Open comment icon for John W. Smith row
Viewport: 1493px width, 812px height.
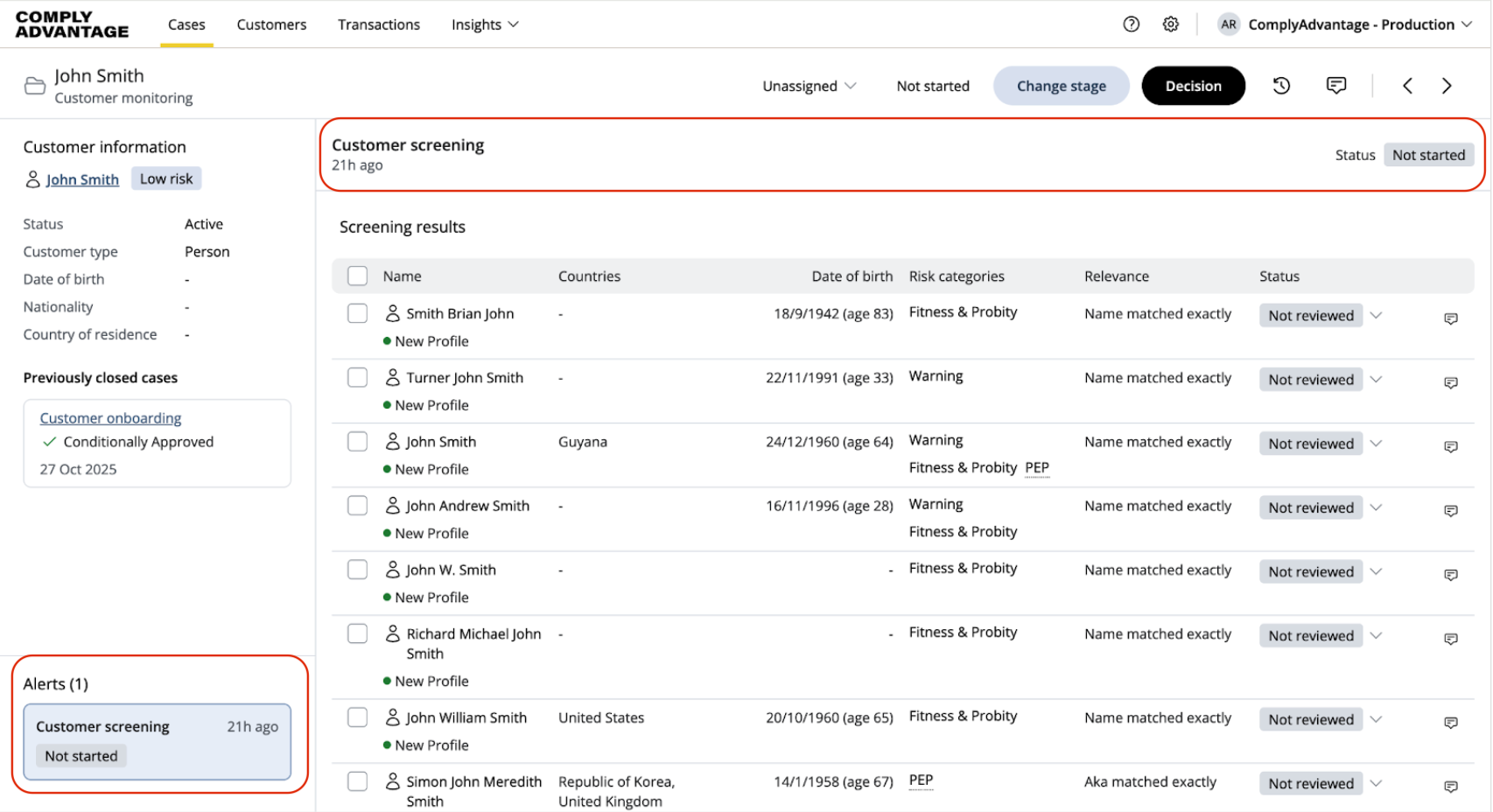tap(1450, 575)
